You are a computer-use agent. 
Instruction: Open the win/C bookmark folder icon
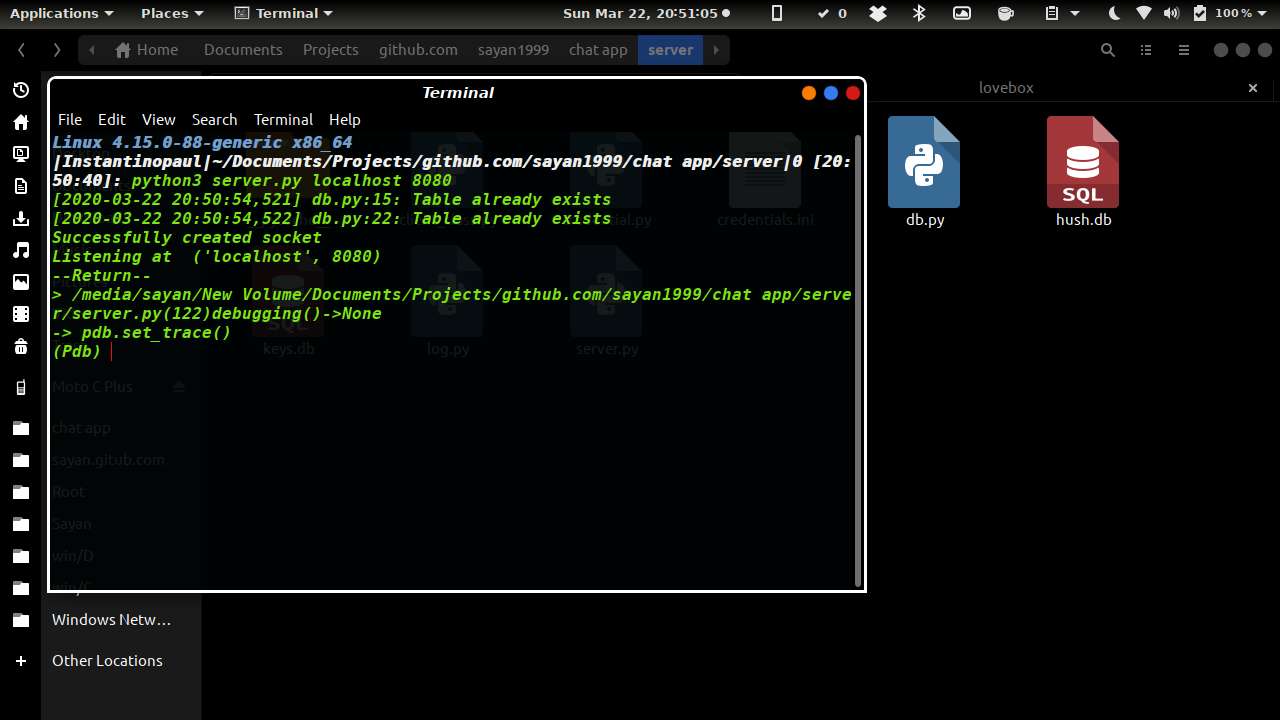pyautogui.click(x=20, y=588)
